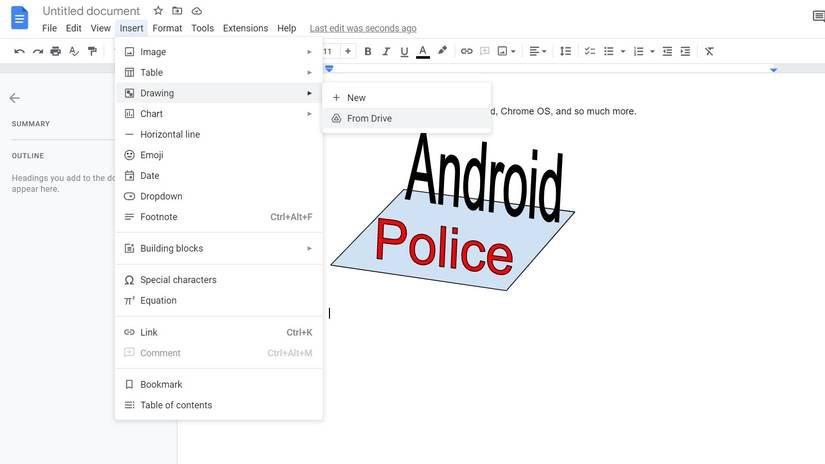
Task: Open the Format menu
Action: 167,28
